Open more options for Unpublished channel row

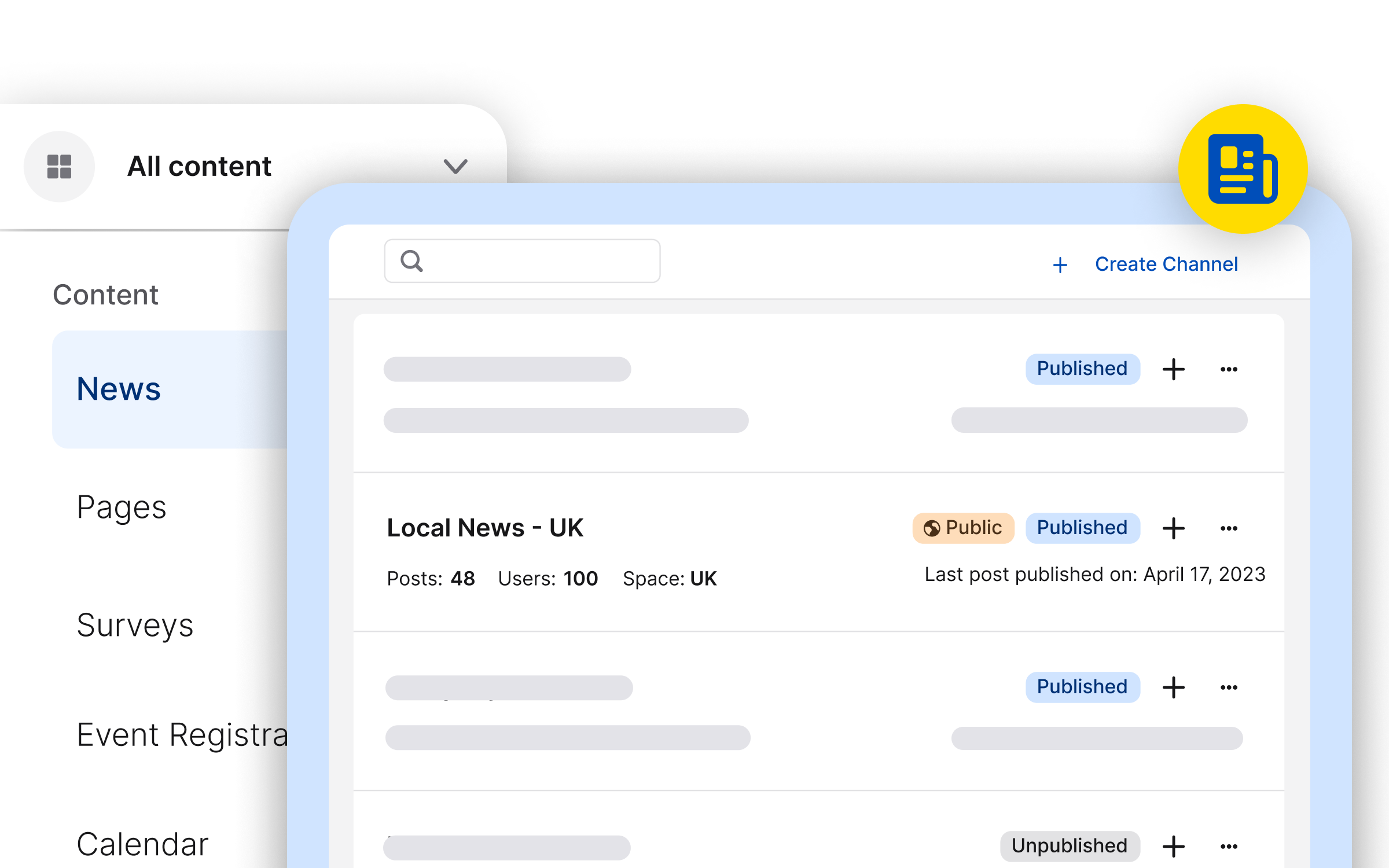1229,847
